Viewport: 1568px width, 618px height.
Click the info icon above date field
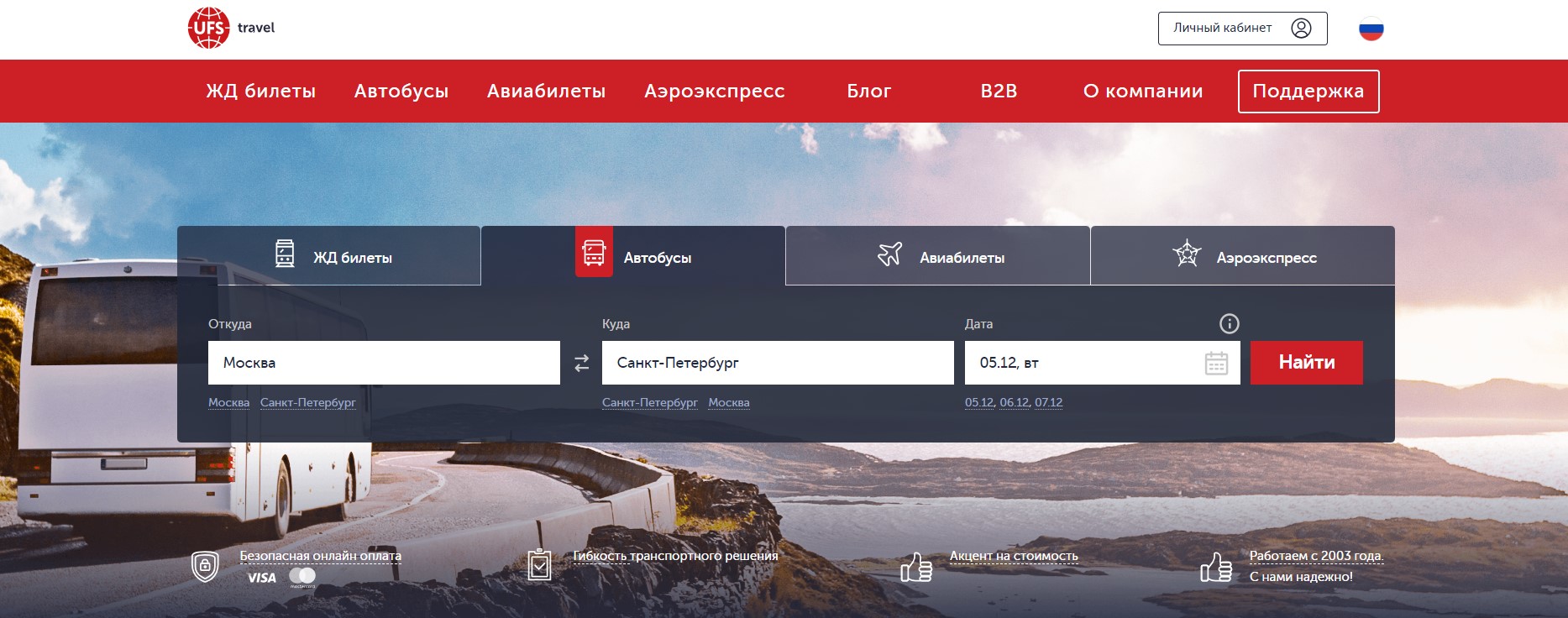1229,323
